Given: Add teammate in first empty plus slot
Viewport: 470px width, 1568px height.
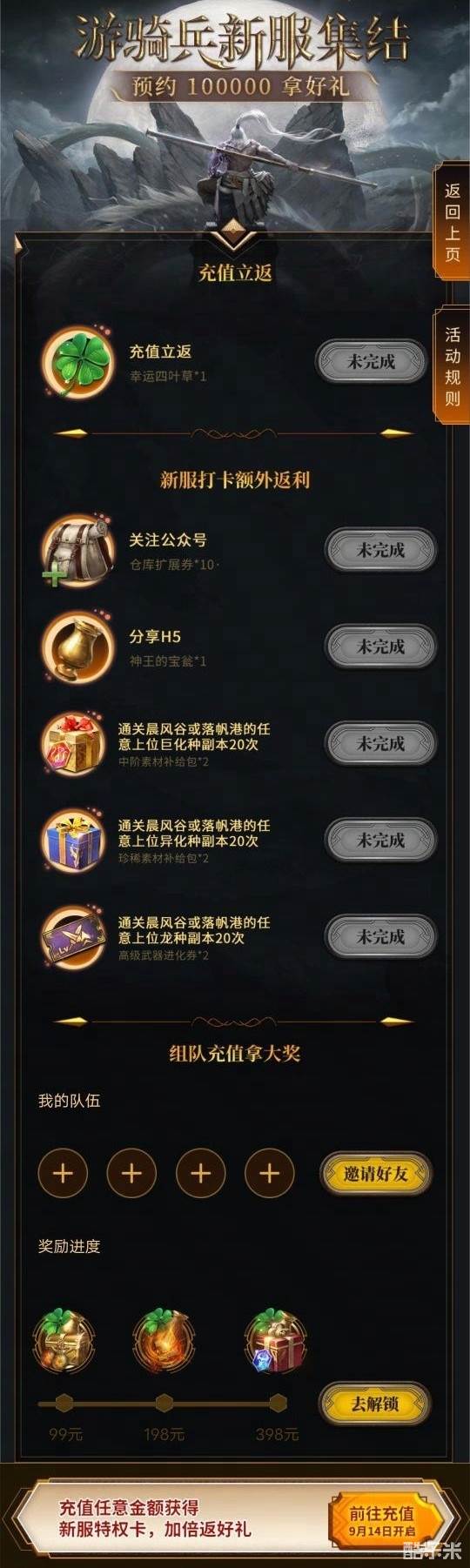Looking at the screenshot, I should point(63,1173).
